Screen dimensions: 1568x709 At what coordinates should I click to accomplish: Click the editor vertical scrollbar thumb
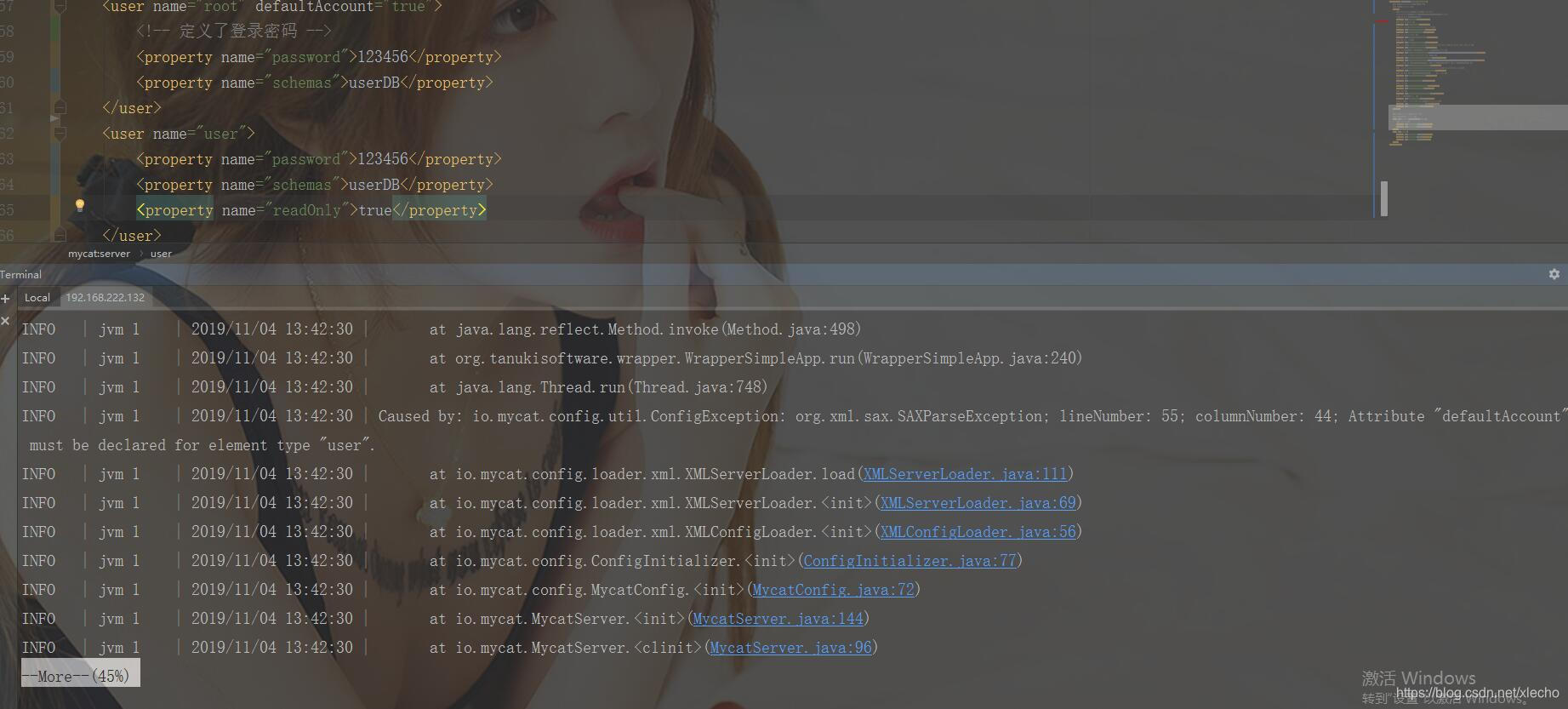pyautogui.click(x=1384, y=197)
